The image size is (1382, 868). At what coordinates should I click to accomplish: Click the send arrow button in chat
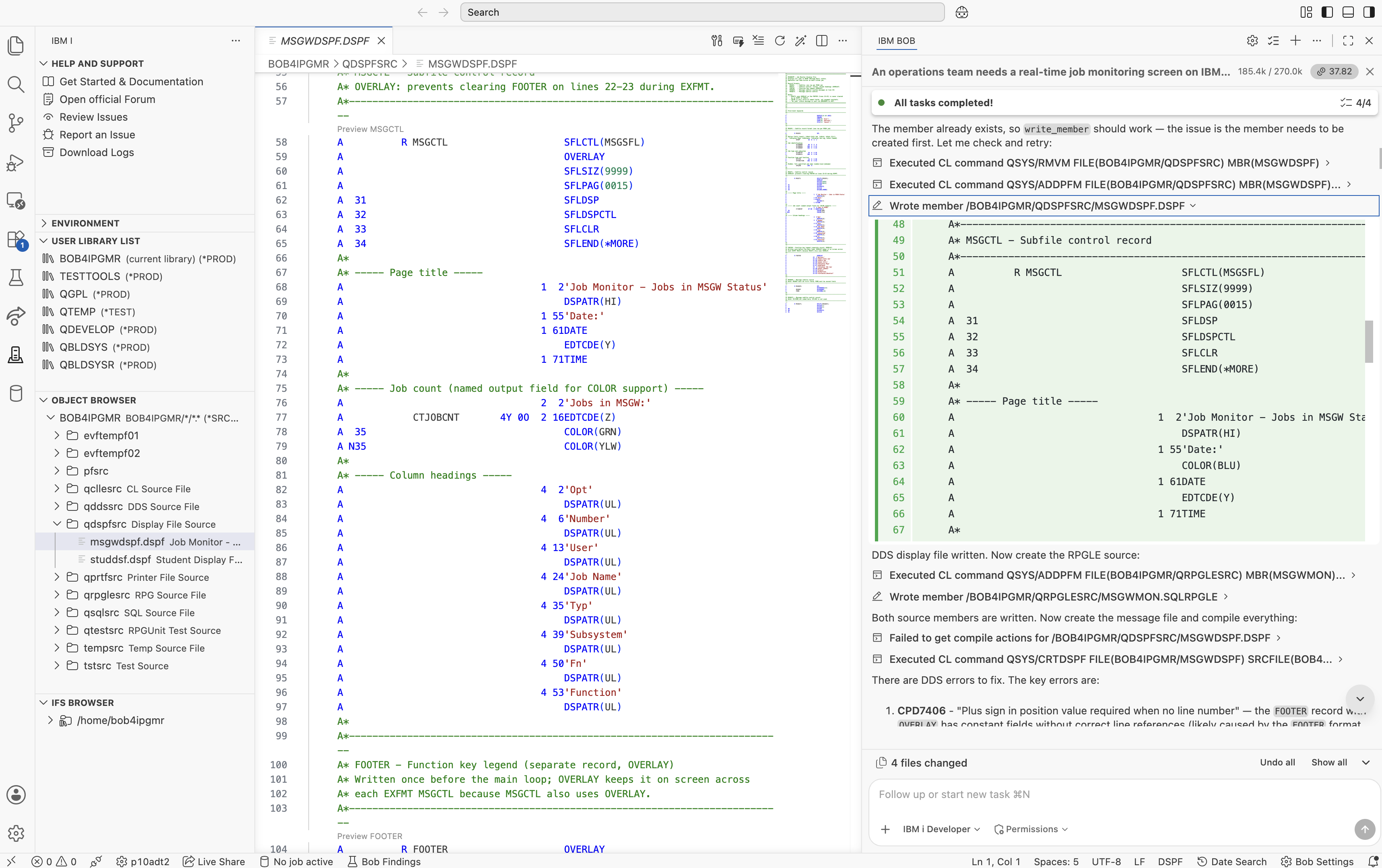pyautogui.click(x=1365, y=829)
